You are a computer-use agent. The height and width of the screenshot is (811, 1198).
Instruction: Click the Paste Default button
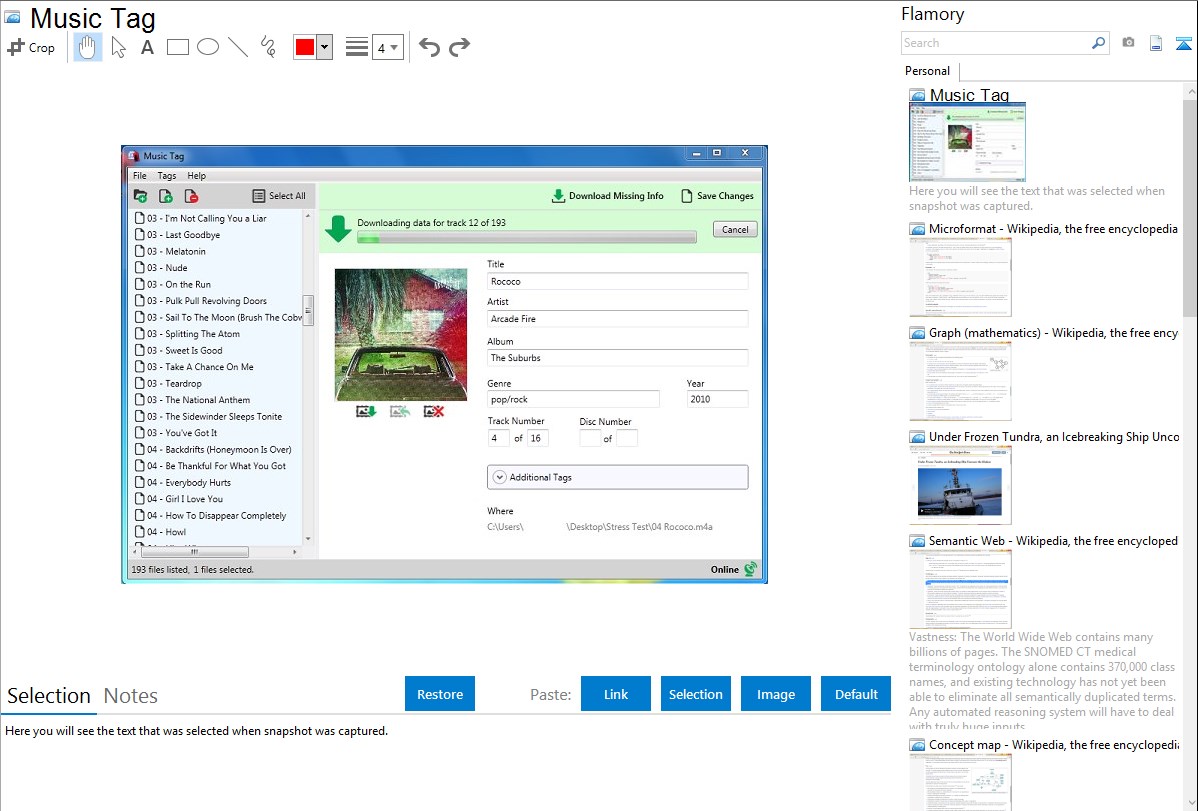tap(856, 694)
